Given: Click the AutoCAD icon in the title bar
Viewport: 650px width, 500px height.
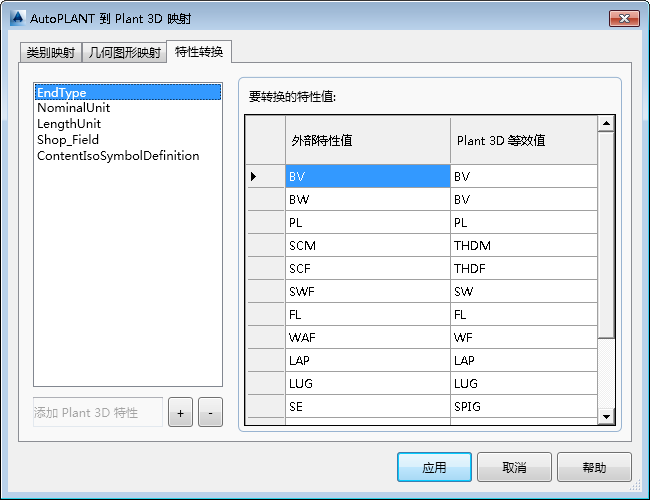Looking at the screenshot, I should coord(17,18).
